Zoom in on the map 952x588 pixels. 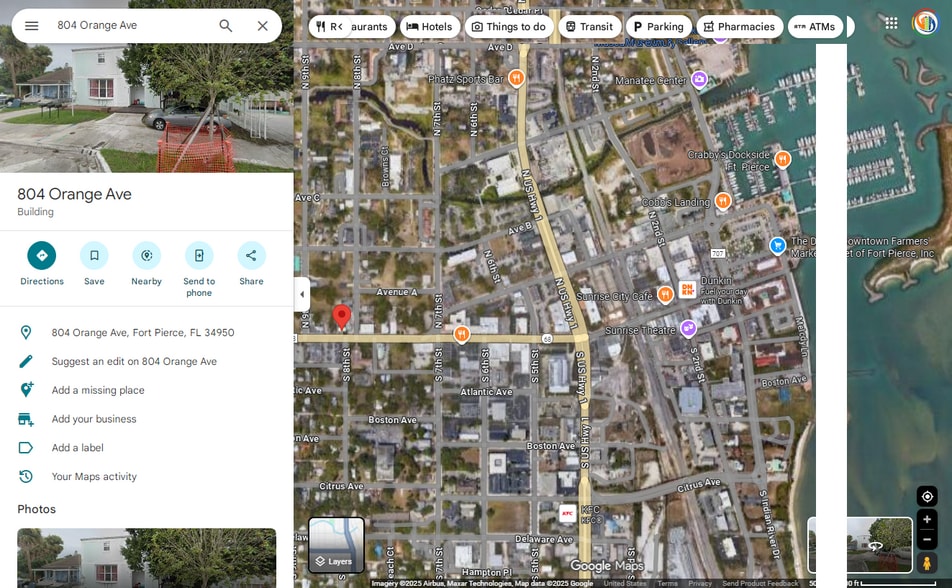click(x=927, y=519)
